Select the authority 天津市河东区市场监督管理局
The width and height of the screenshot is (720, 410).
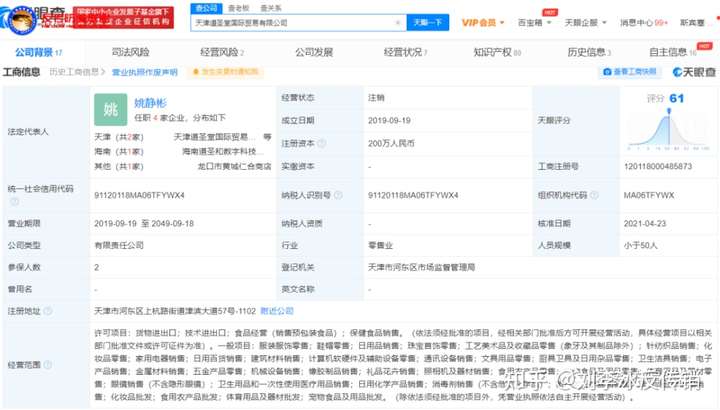pos(422,267)
